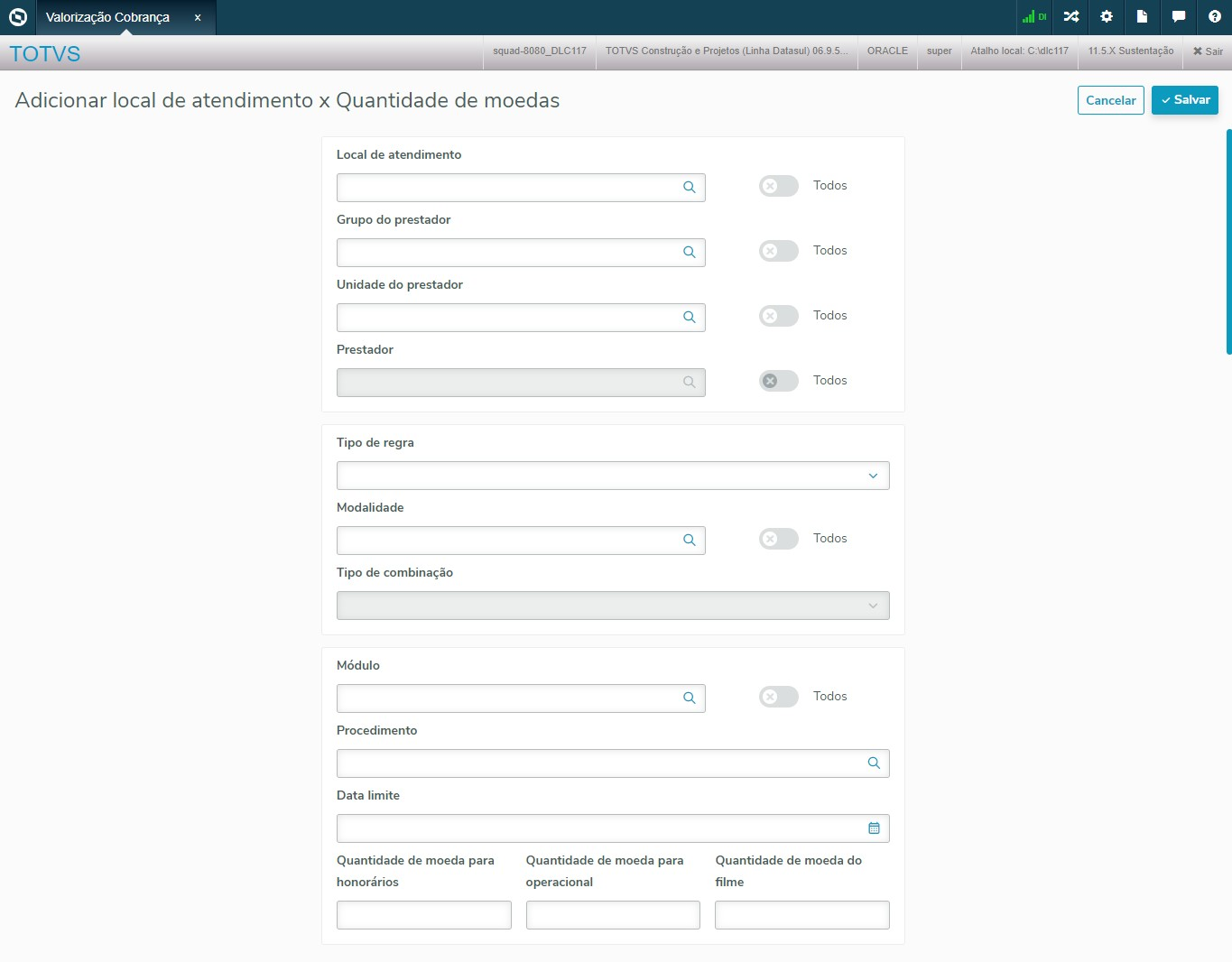Click the chat bubble icon in the header
The height and width of the screenshot is (962, 1232).
click(1178, 17)
